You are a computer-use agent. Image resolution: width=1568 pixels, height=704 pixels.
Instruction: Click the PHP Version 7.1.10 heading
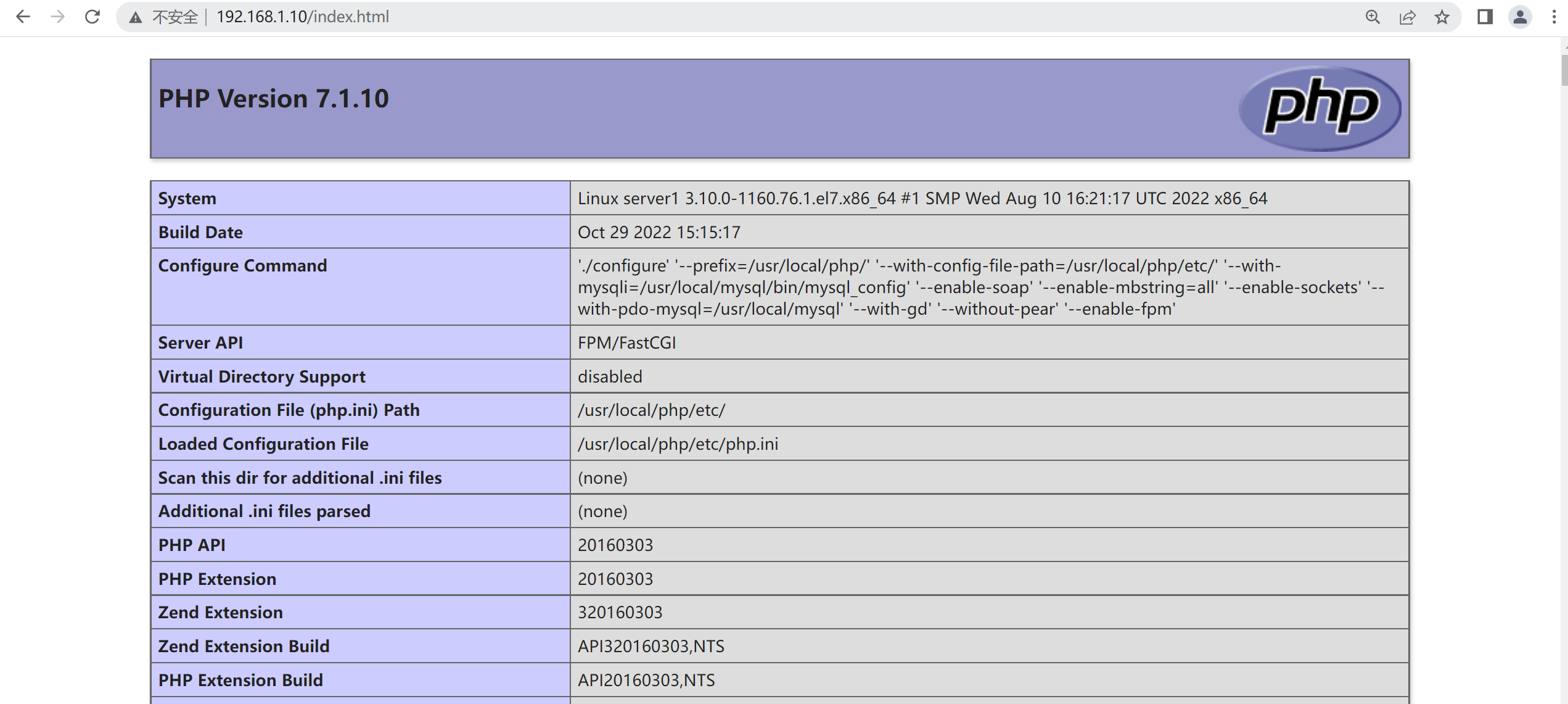pos(274,99)
